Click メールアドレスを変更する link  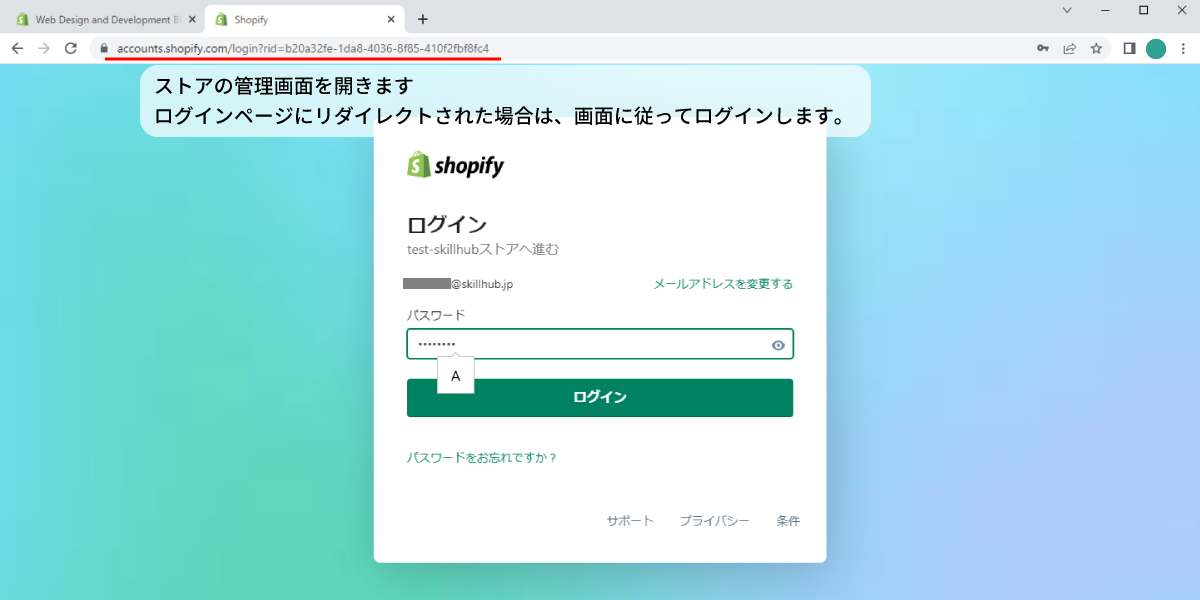723,284
